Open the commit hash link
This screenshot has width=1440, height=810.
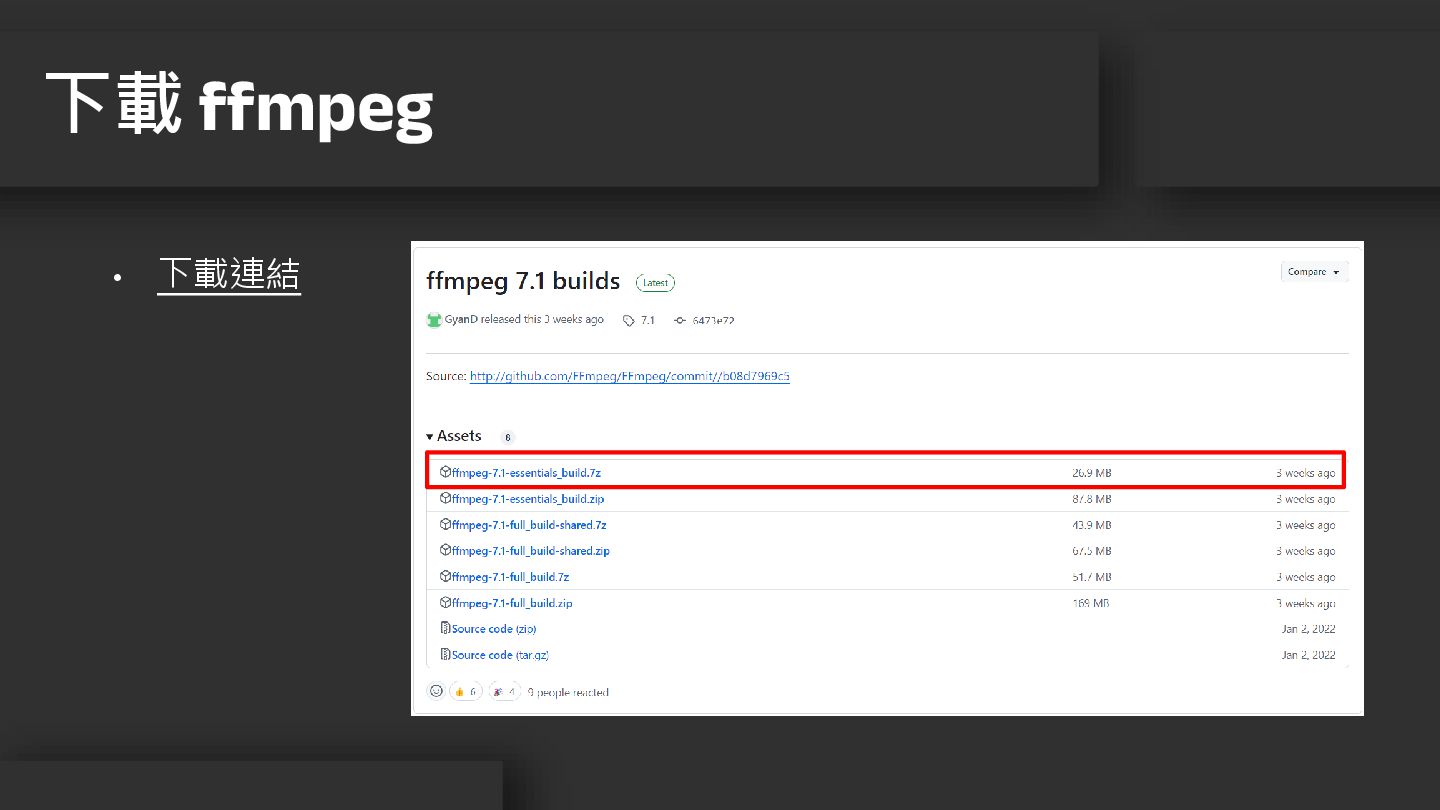click(x=713, y=320)
